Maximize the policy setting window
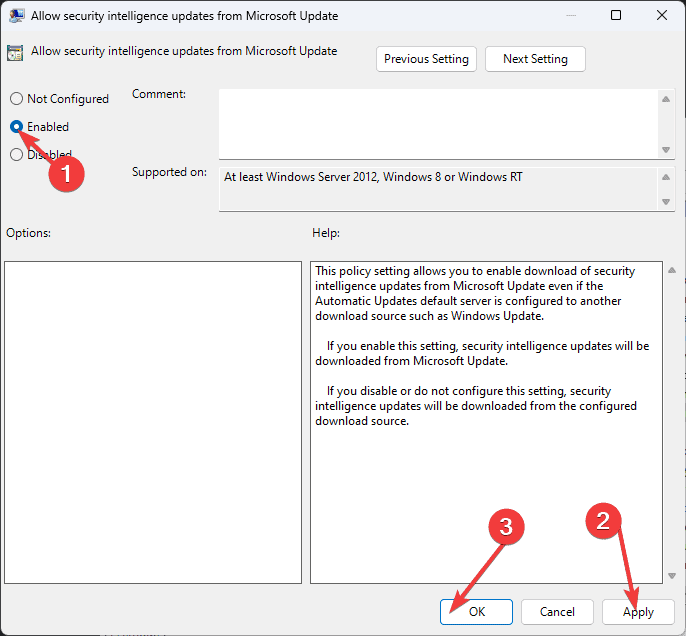 616,15
